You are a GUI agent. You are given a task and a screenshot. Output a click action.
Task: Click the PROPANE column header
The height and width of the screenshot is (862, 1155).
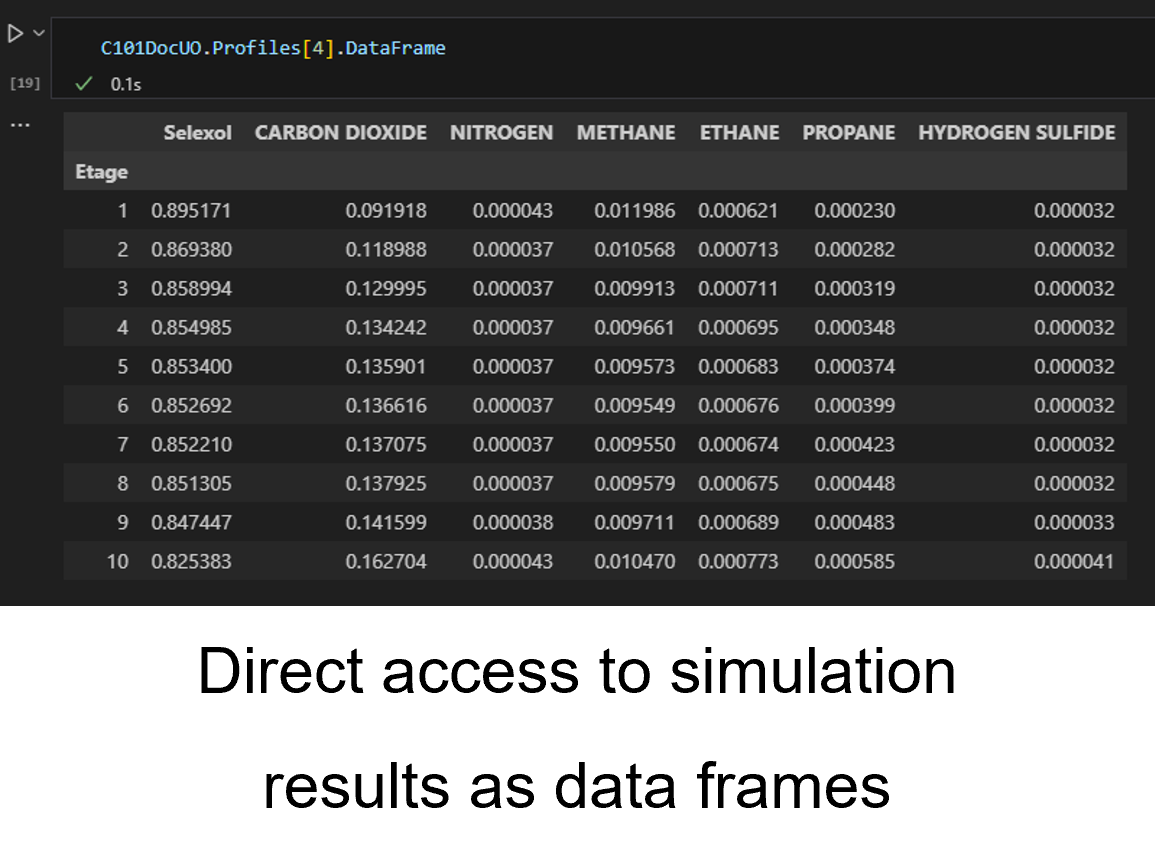coord(848,133)
